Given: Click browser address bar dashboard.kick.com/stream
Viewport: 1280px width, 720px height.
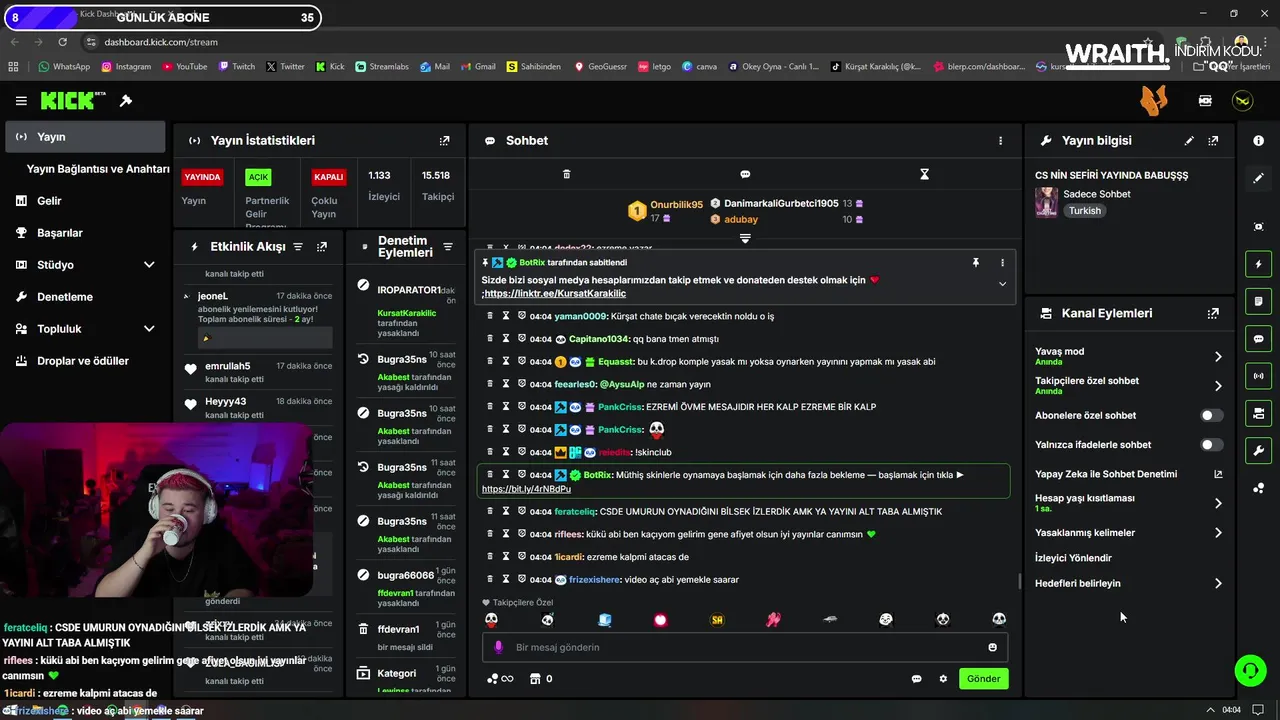Looking at the screenshot, I should click(161, 42).
